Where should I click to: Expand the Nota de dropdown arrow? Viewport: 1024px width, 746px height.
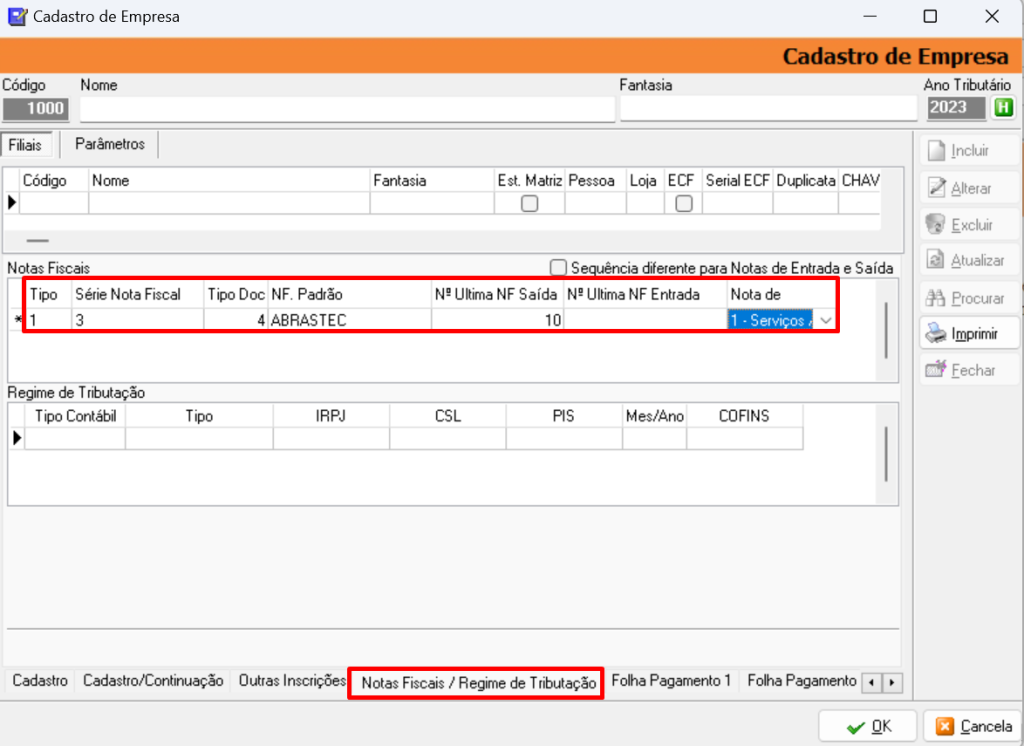[x=825, y=320]
